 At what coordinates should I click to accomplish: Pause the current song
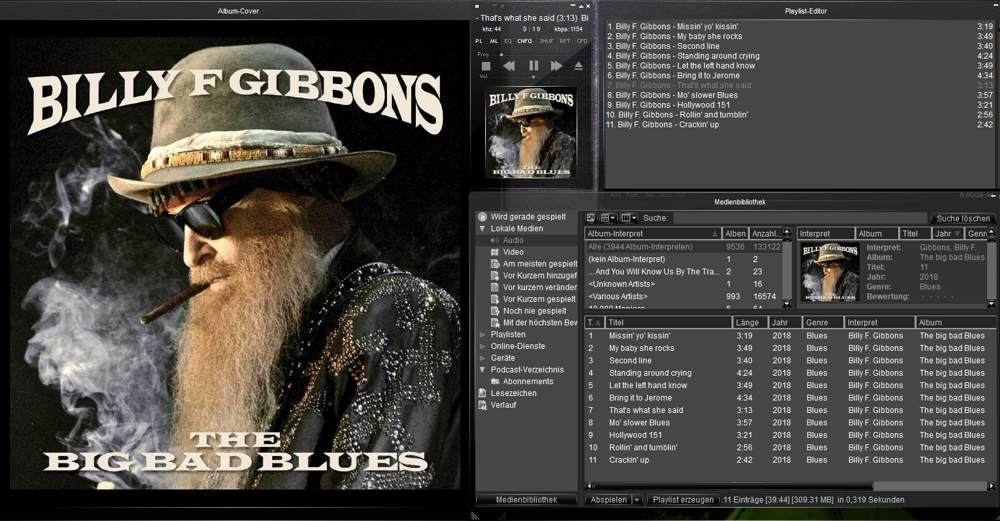(533, 66)
